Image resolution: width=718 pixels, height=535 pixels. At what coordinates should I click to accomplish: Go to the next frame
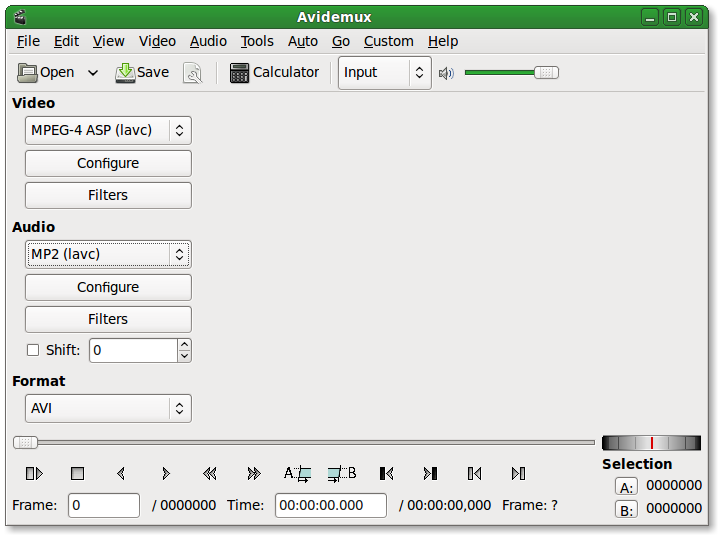[166, 474]
